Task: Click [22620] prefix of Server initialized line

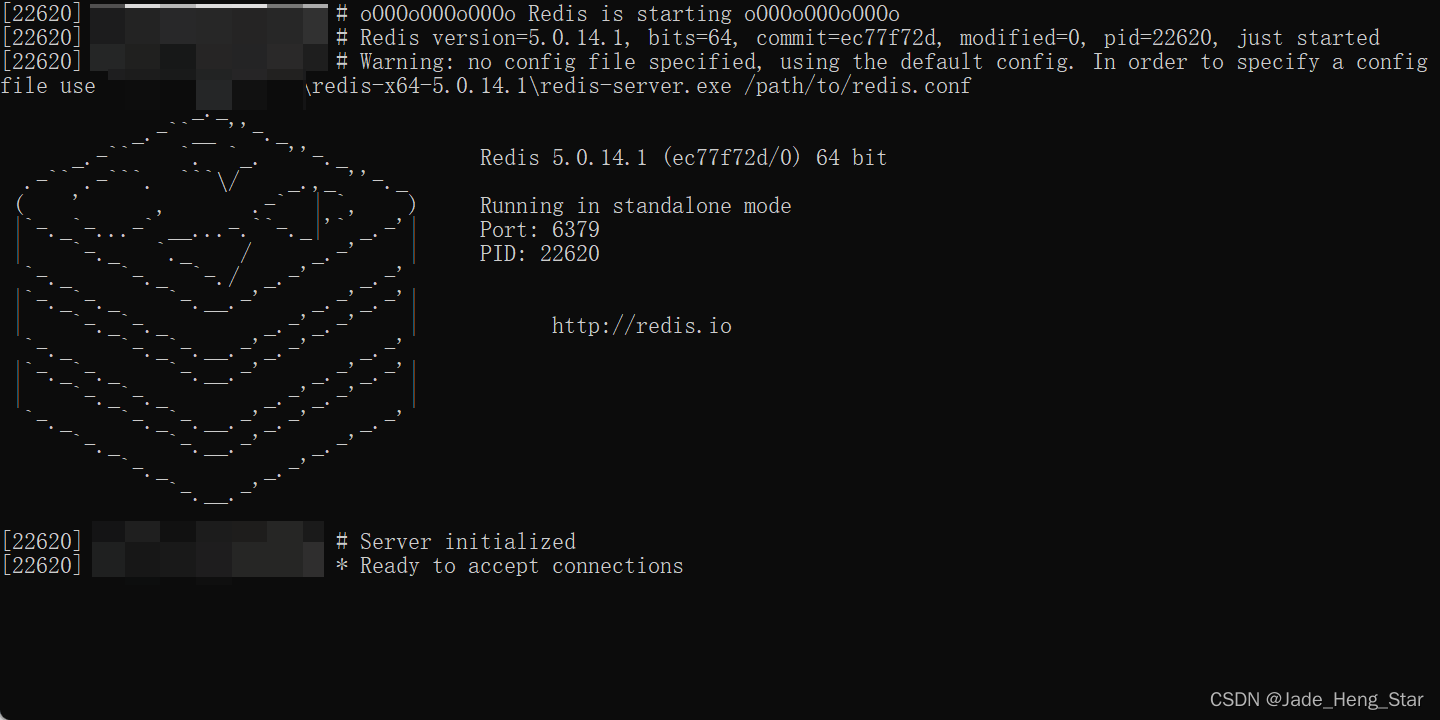Action: 42,542
